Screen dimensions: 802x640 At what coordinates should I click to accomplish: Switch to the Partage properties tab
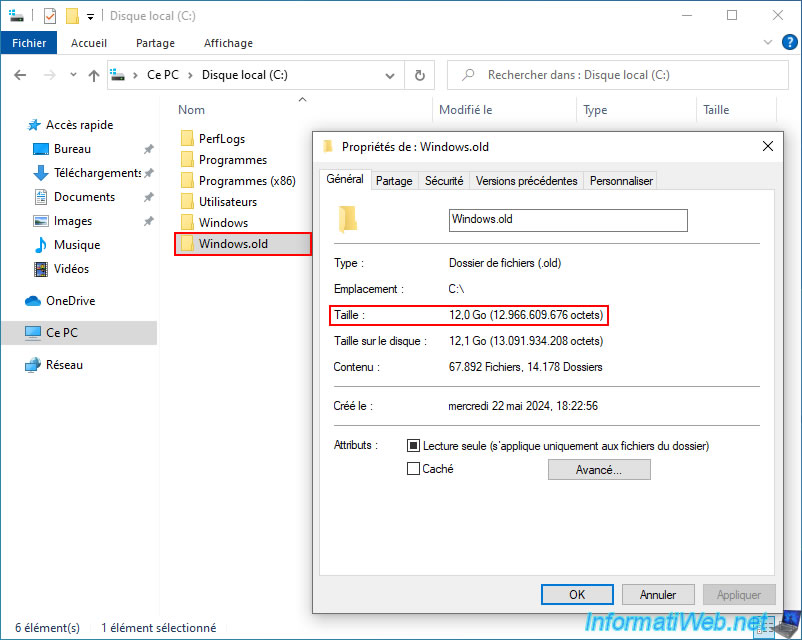coord(394,181)
